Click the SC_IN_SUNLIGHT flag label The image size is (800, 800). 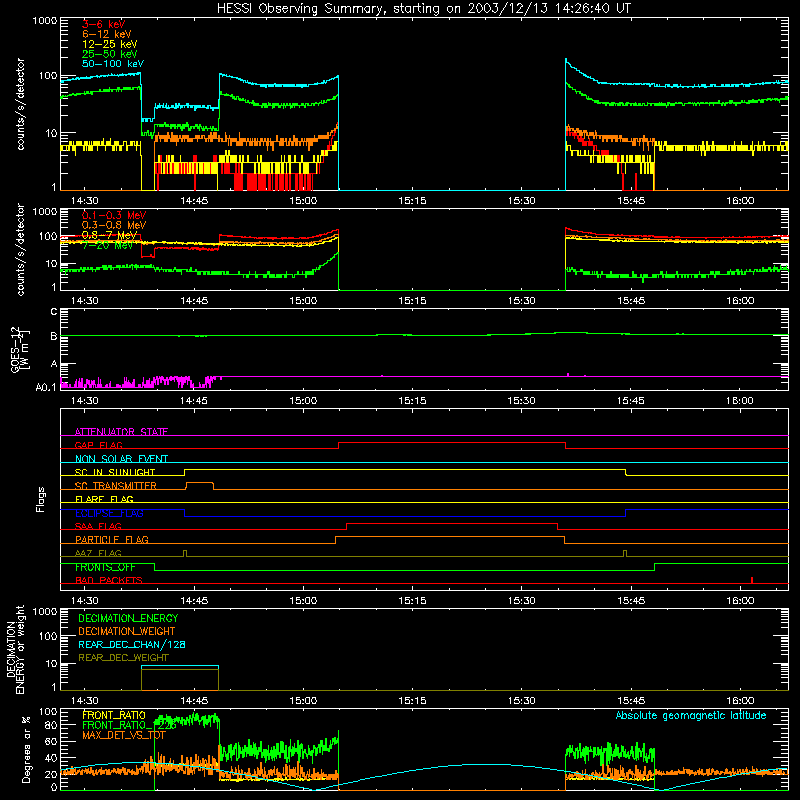(115, 472)
